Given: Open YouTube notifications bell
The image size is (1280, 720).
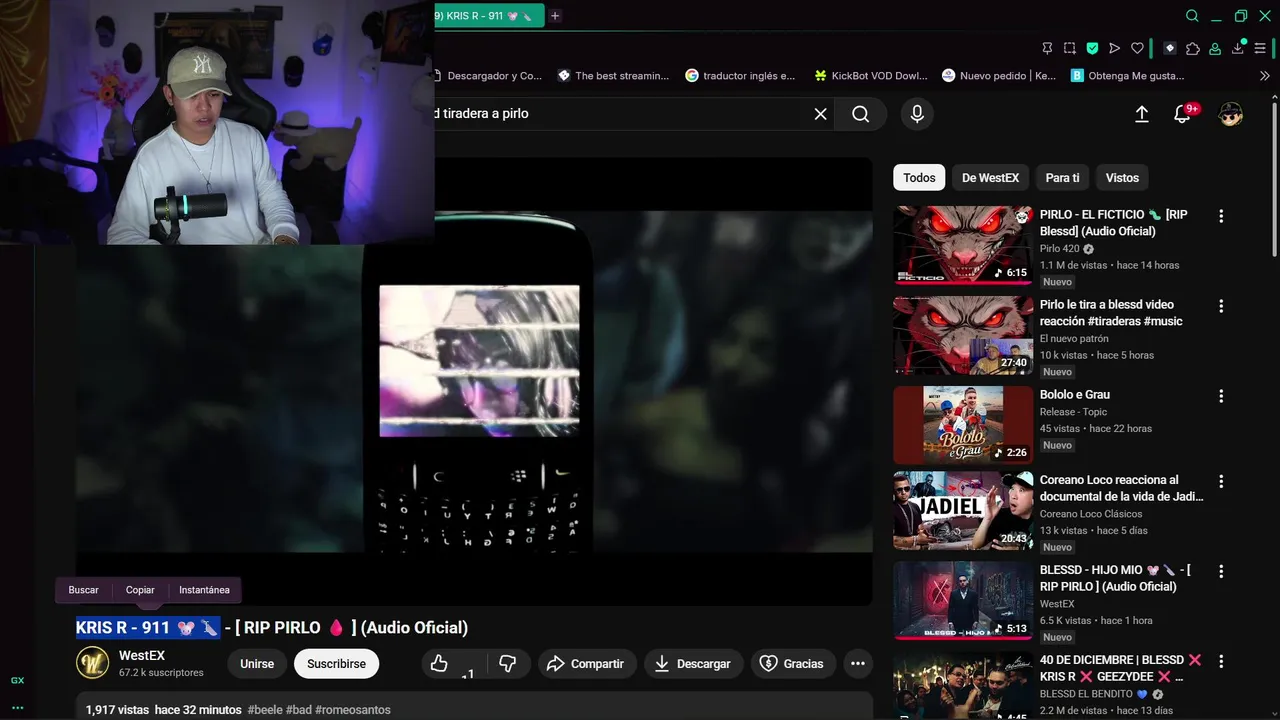Looking at the screenshot, I should (x=1182, y=114).
